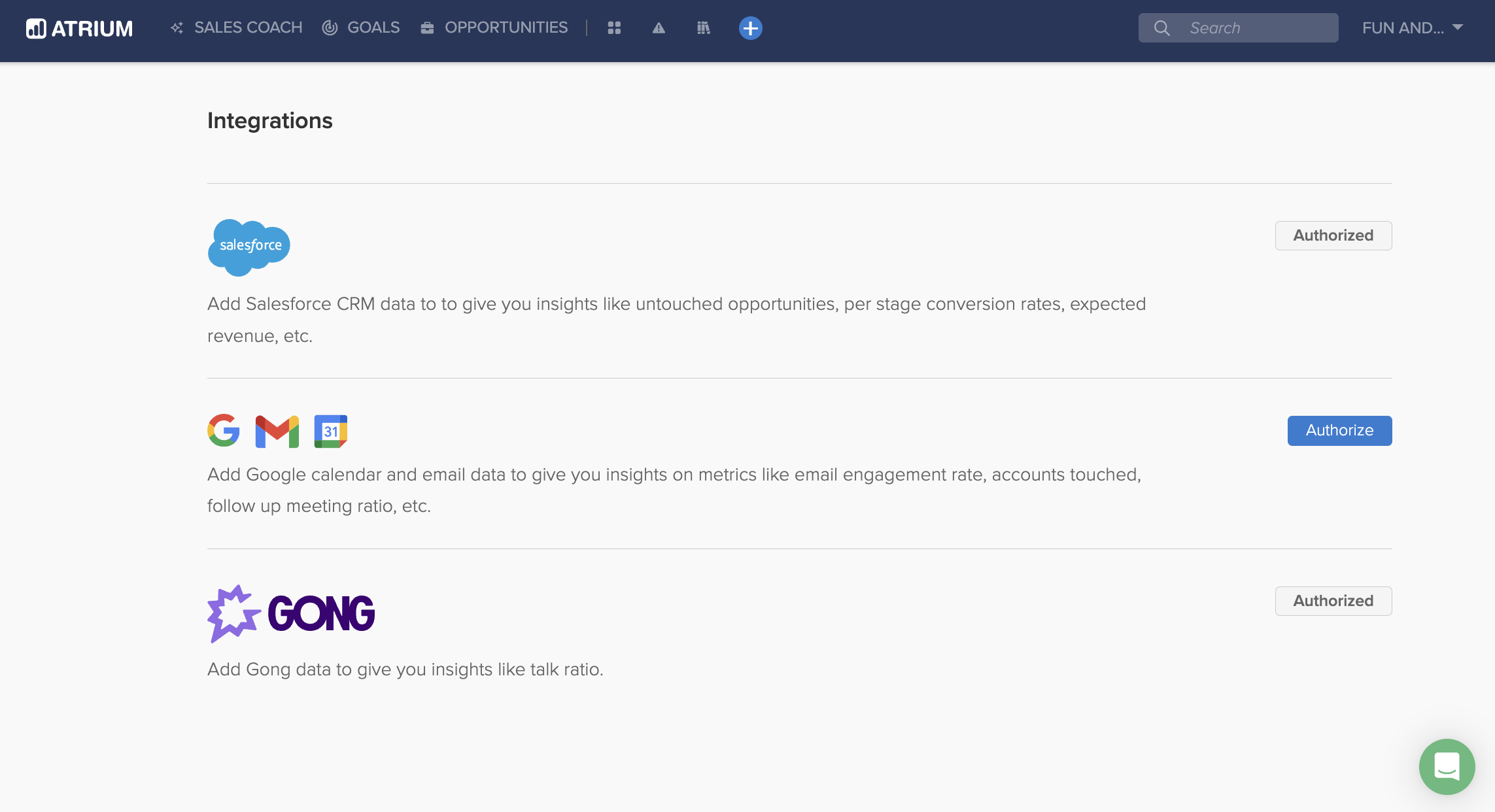This screenshot has height=812, width=1495.
Task: Click the Gmail envelope icon
Action: (277, 431)
